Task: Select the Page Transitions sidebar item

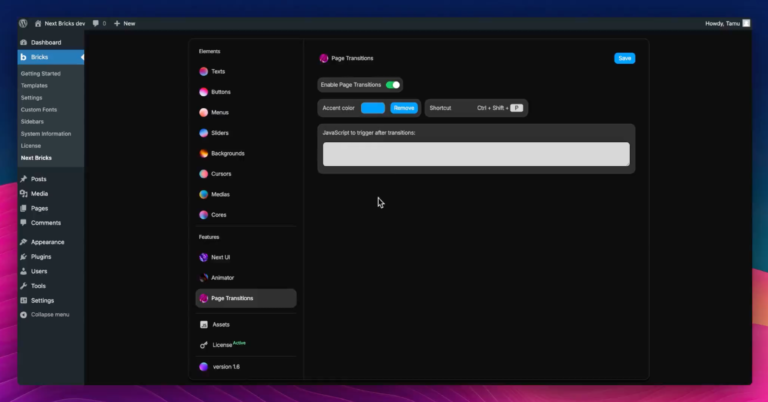Action: pos(246,298)
